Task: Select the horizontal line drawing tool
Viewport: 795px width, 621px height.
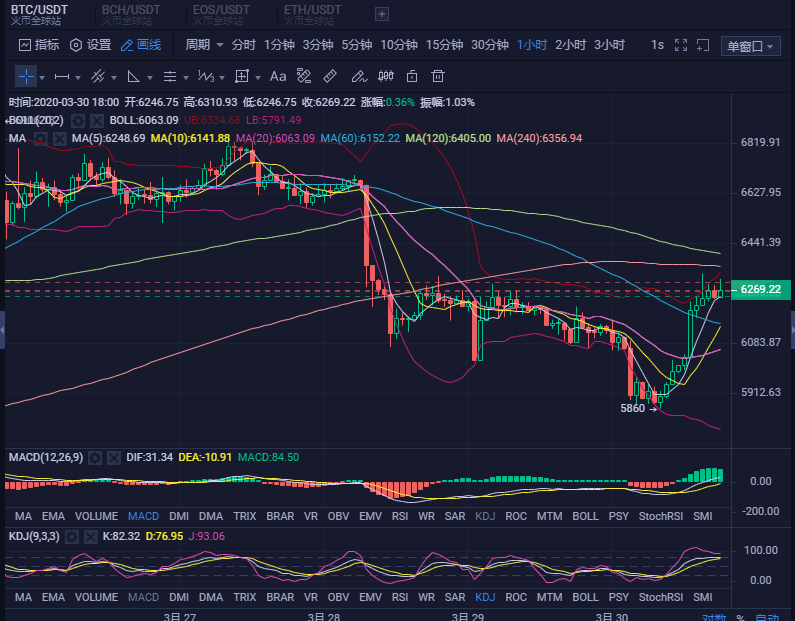Action: (62, 77)
